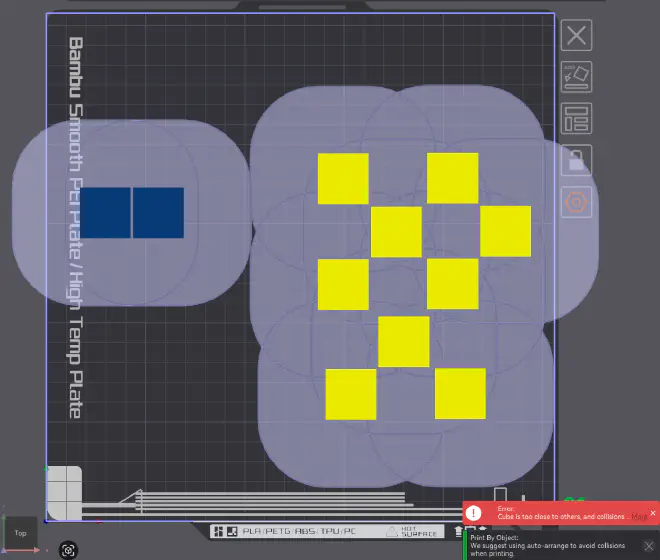
Task: Click 'More' link in error notification
Action: point(638,516)
